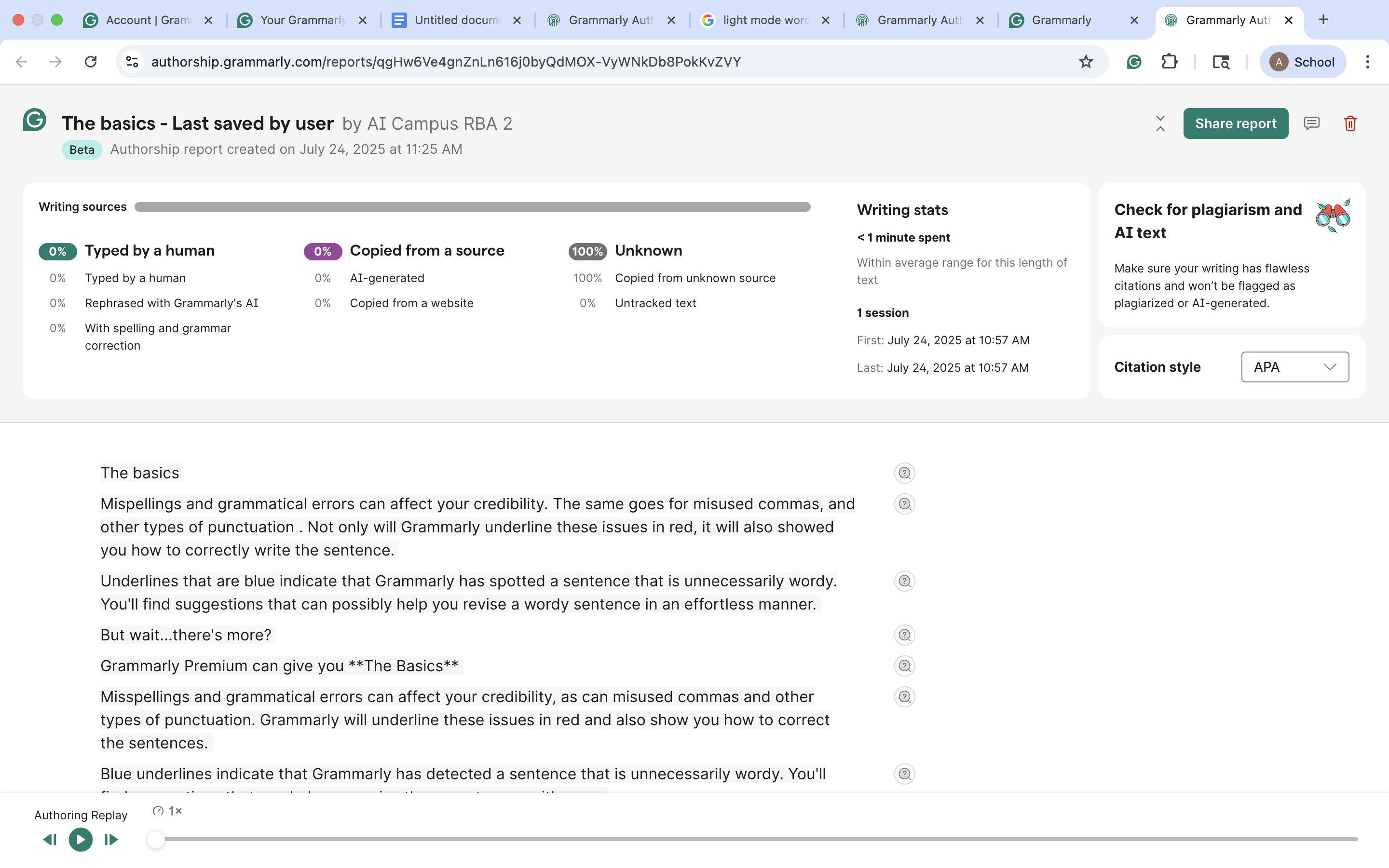Switch to the 'light mode word' tab
This screenshot has width=1389, height=868.
click(x=763, y=19)
